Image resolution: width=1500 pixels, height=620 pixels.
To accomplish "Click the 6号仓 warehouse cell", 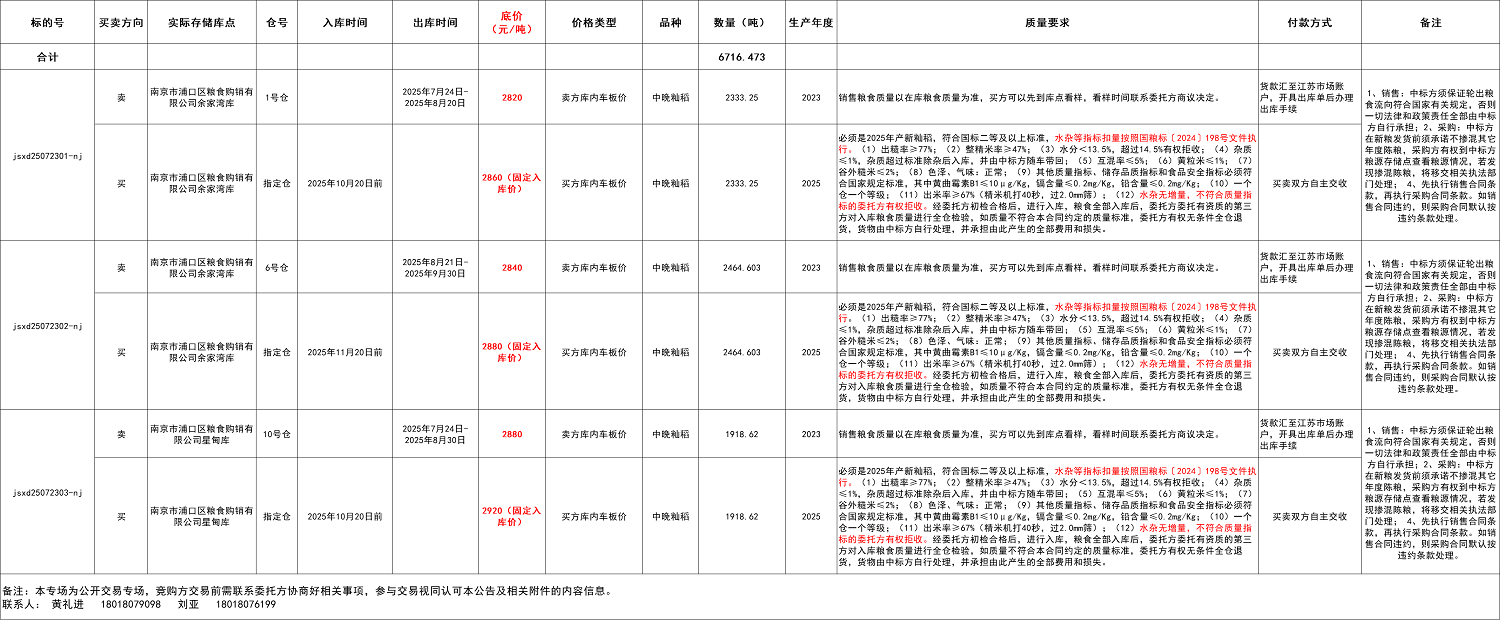I will pos(277,267).
